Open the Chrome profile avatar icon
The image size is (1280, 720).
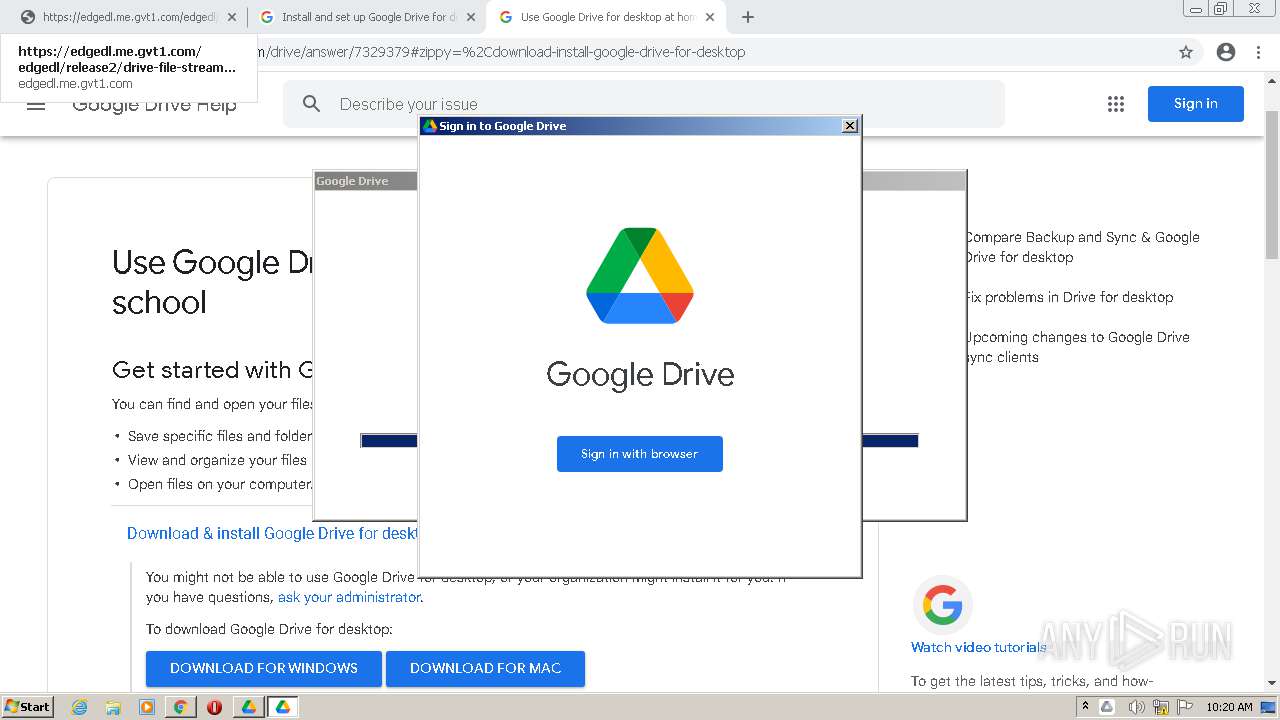click(x=1226, y=52)
